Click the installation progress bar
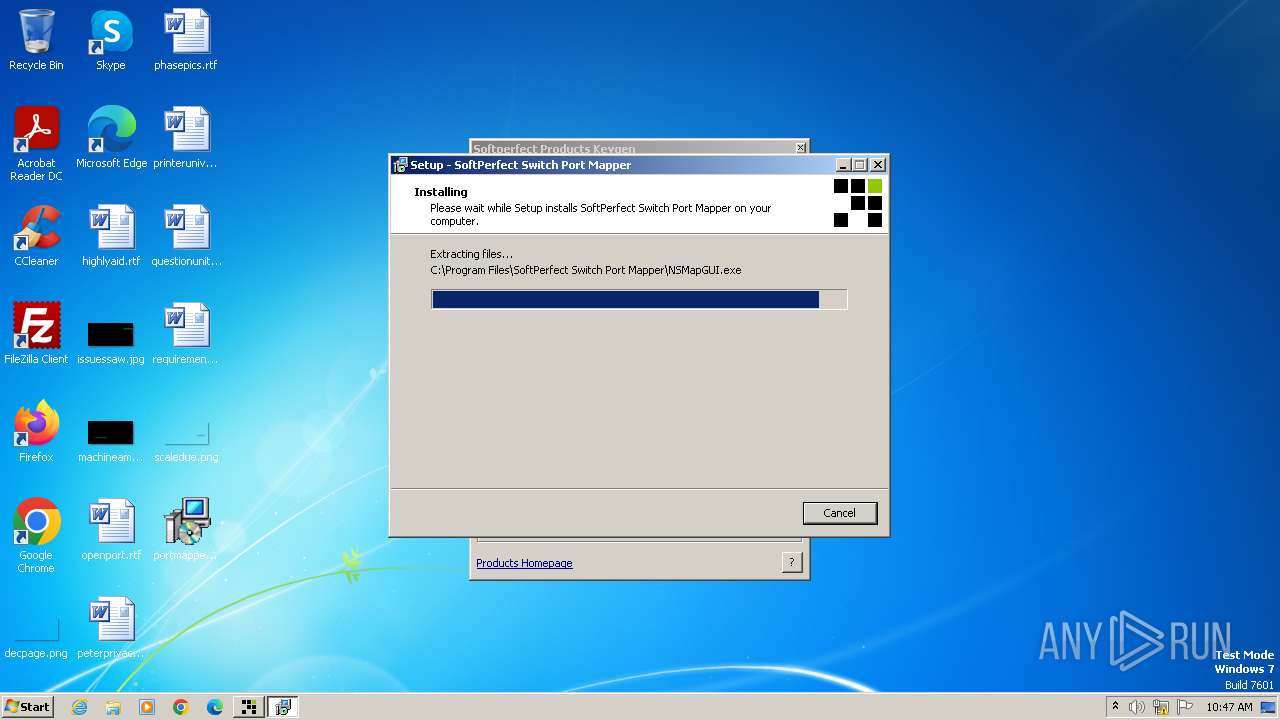The width and height of the screenshot is (1280, 720). (639, 299)
